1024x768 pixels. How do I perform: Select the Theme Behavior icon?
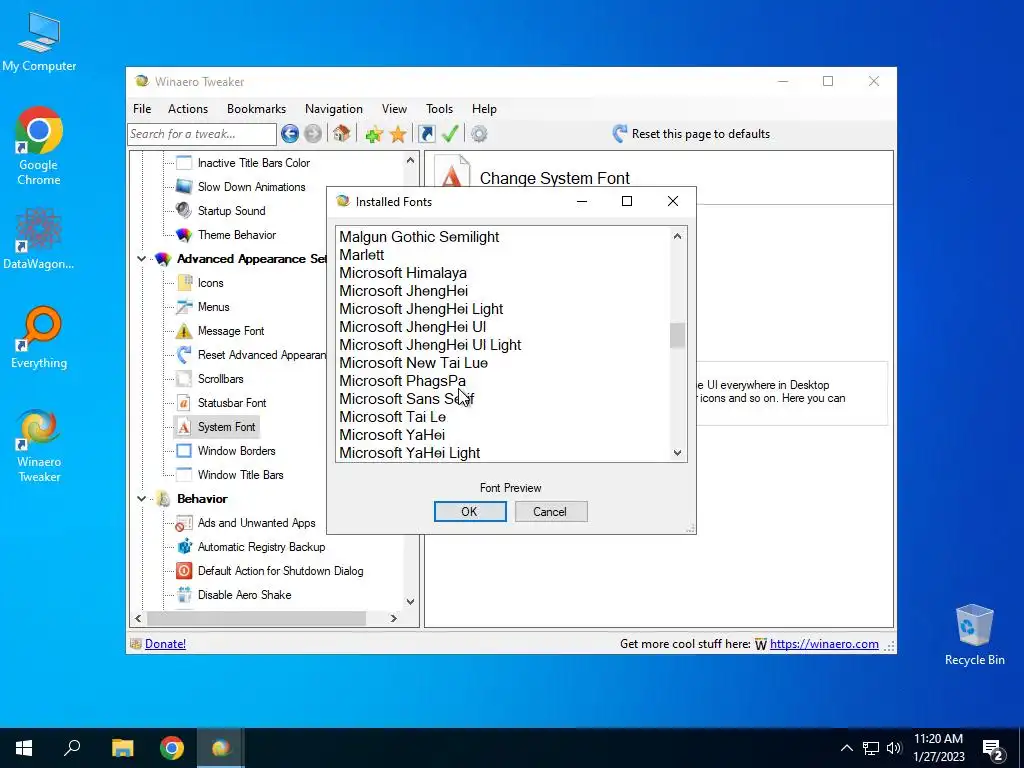(184, 234)
